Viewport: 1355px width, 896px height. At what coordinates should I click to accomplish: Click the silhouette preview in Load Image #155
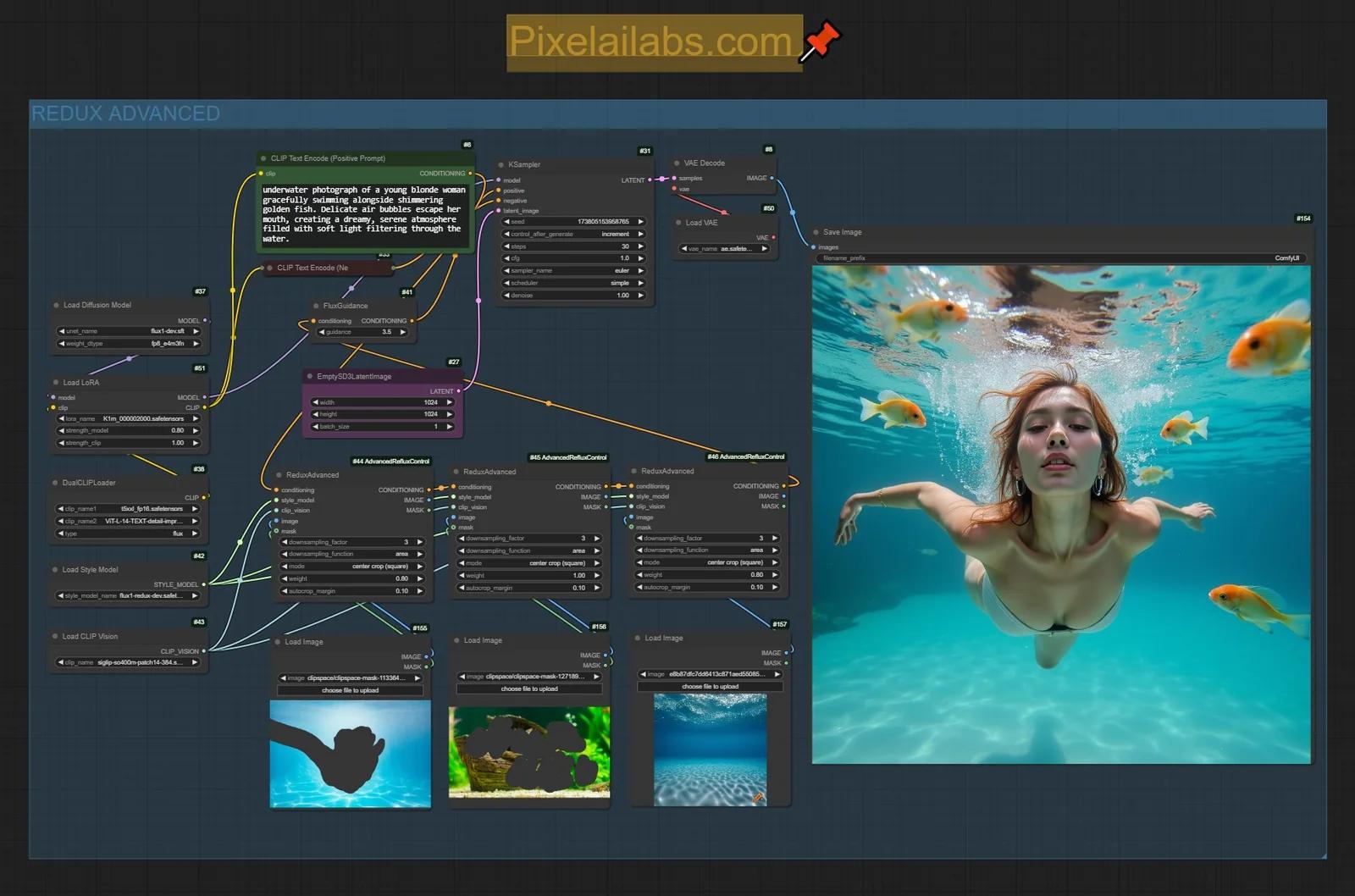(350, 754)
